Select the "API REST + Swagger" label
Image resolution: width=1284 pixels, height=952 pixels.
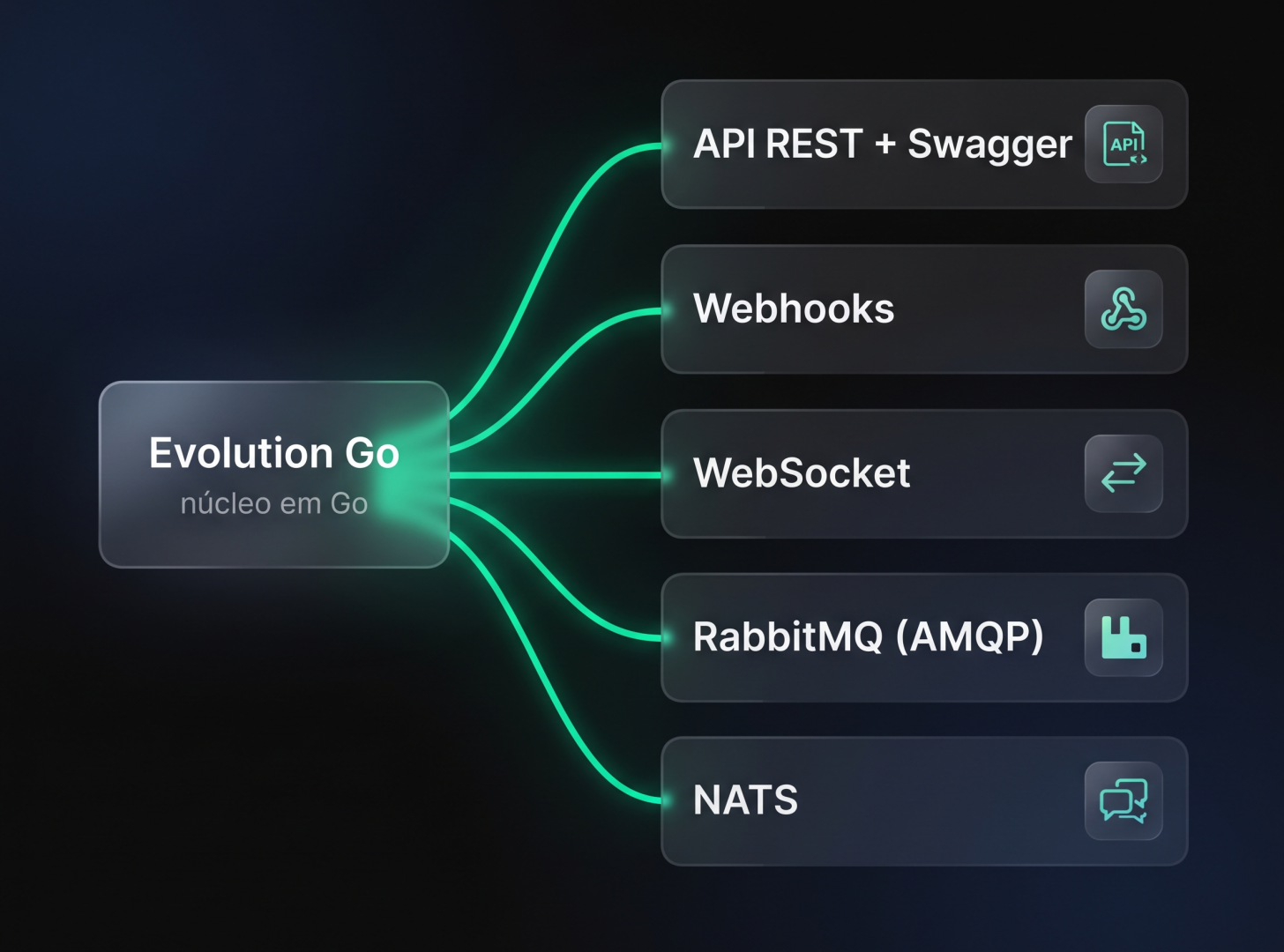click(x=883, y=145)
